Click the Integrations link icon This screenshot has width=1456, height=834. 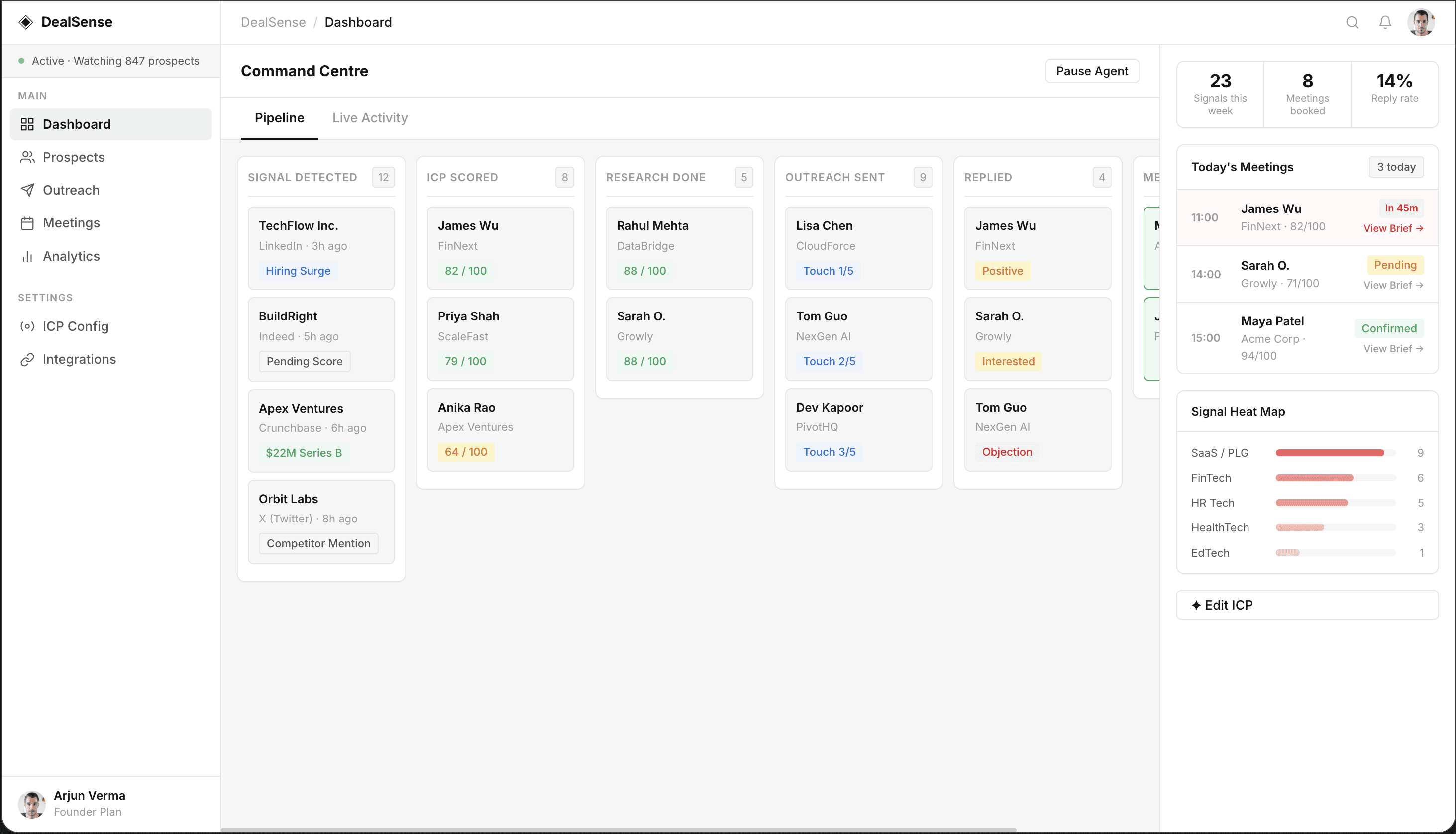coord(27,359)
